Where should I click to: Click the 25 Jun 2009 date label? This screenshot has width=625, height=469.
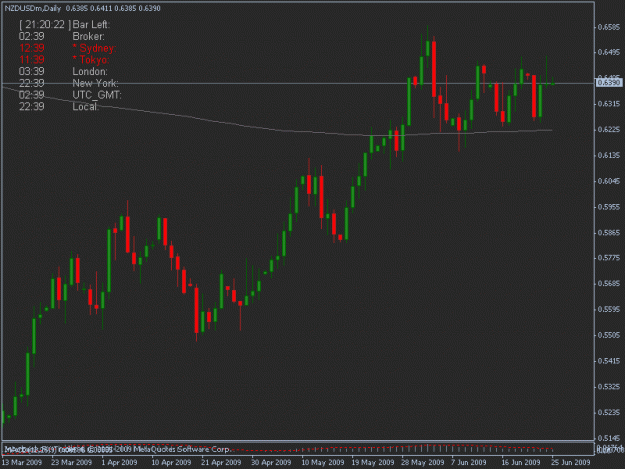tap(570, 462)
